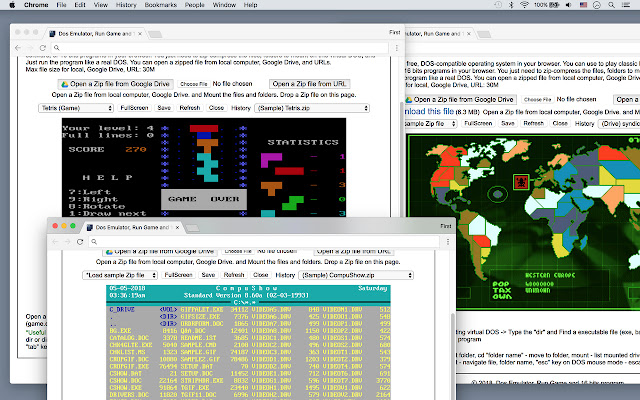
Task: Click reload in the Tetris window
Action: click(42, 48)
